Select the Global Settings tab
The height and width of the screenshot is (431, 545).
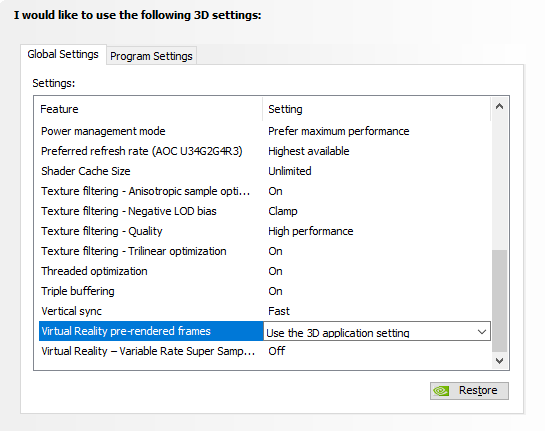pos(63,54)
